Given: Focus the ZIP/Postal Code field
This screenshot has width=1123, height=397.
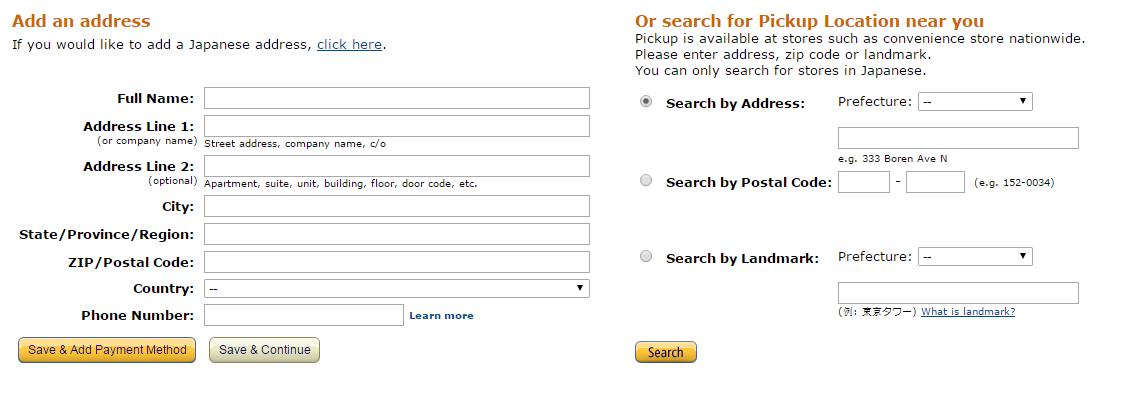Looking at the screenshot, I should coord(397,262).
